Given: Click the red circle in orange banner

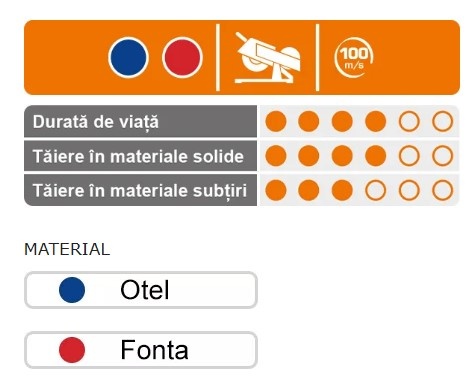Looking at the screenshot, I should point(182,58).
